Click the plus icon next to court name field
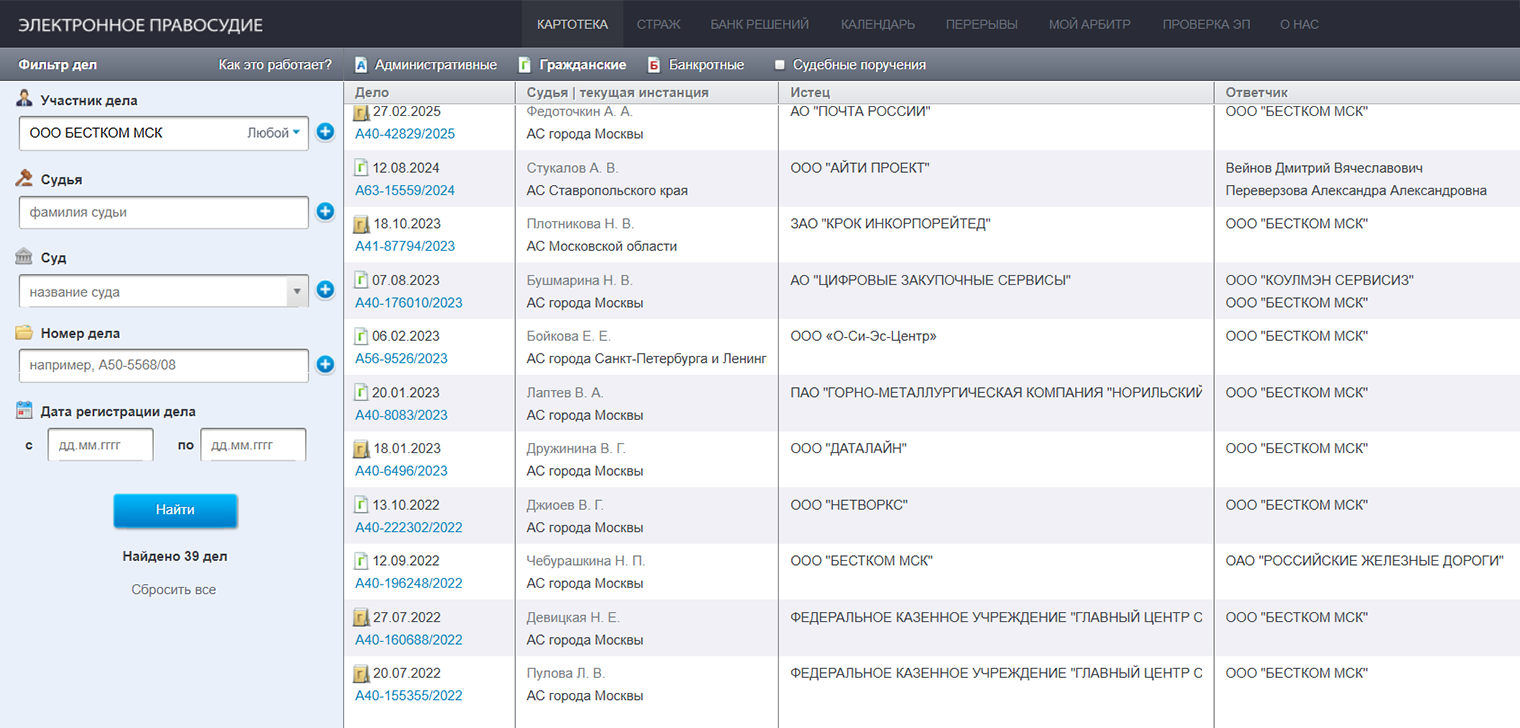Screen dimensions: 1520x728 [325, 290]
